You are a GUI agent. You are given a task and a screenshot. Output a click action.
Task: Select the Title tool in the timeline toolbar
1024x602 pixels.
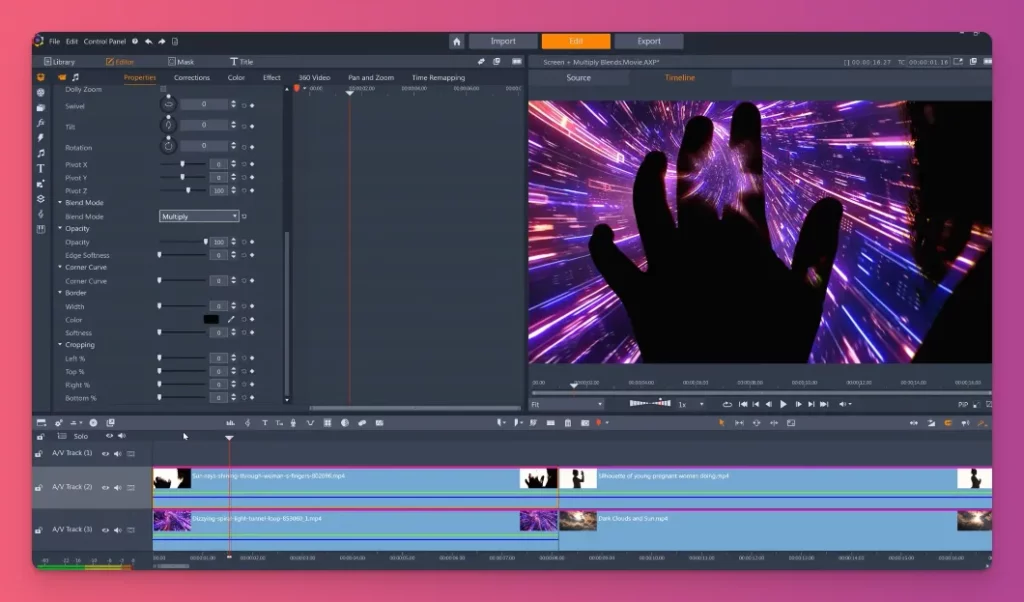(265, 422)
